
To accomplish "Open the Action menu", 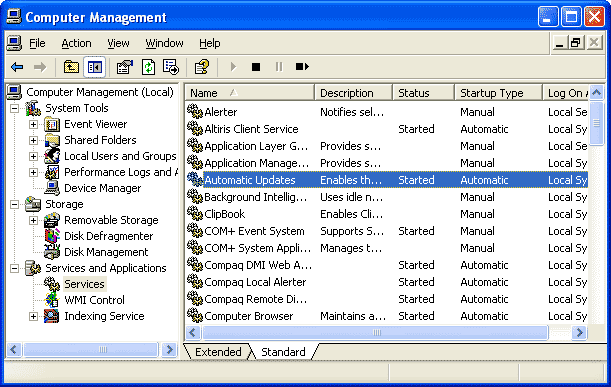I will (76, 43).
